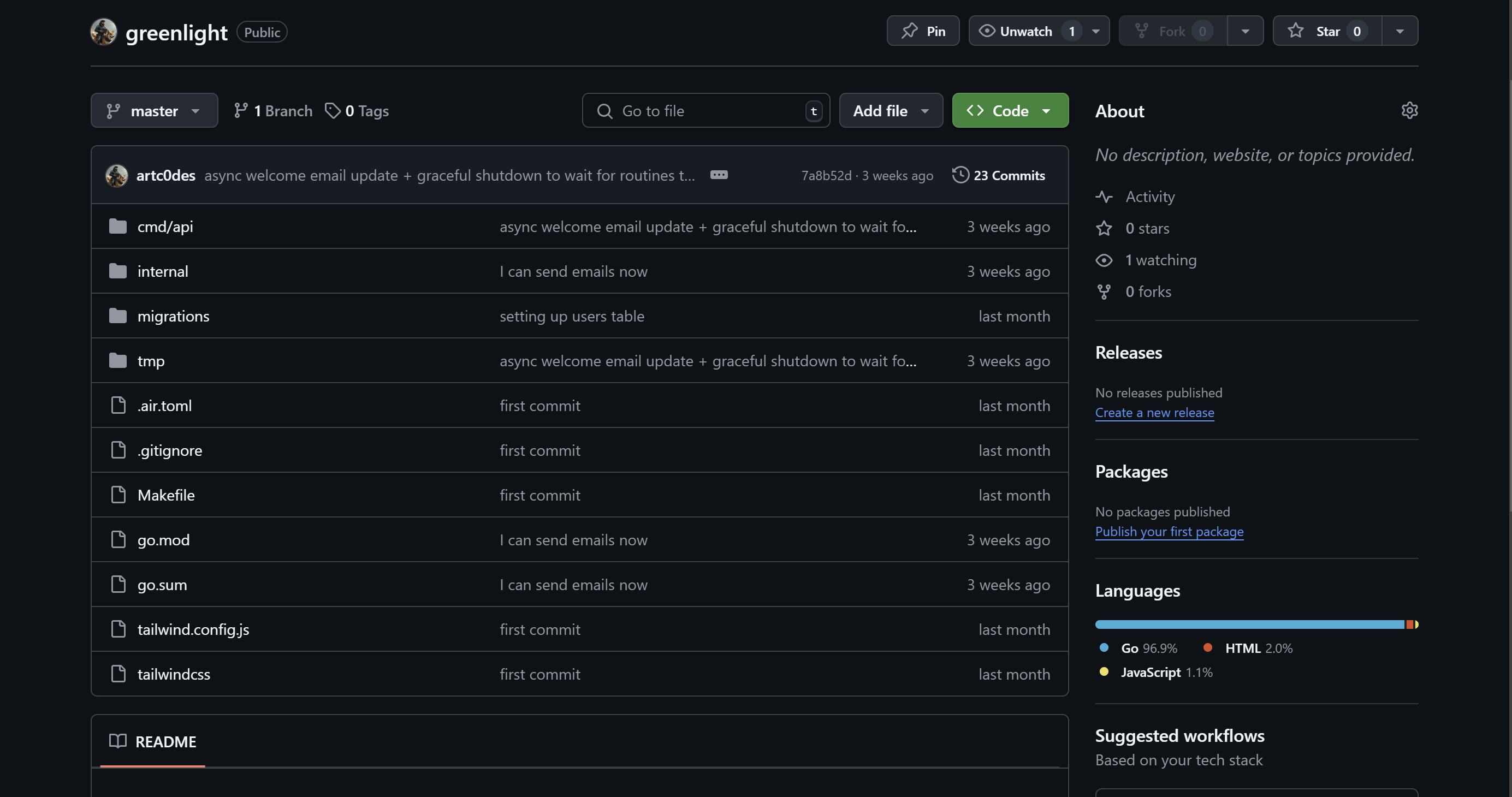Open the master branch dropdown
The height and width of the screenshot is (797, 1512).
[154, 110]
